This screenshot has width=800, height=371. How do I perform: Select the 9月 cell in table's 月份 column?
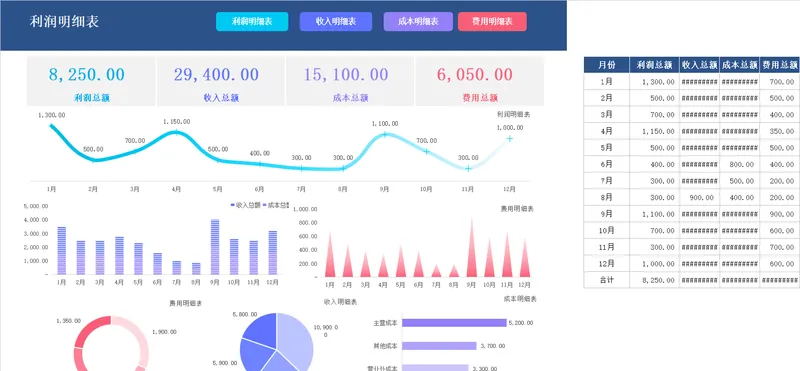606,214
